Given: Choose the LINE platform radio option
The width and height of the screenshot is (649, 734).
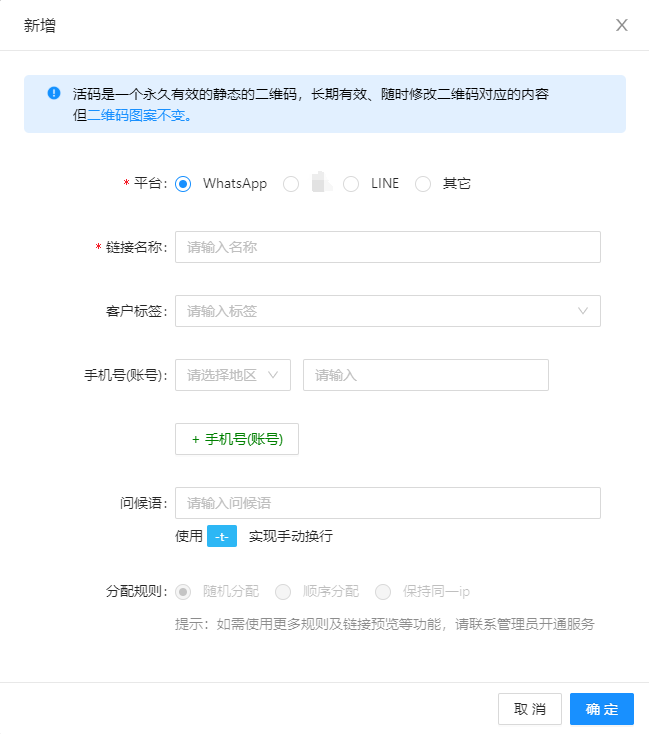Looking at the screenshot, I should tap(351, 184).
